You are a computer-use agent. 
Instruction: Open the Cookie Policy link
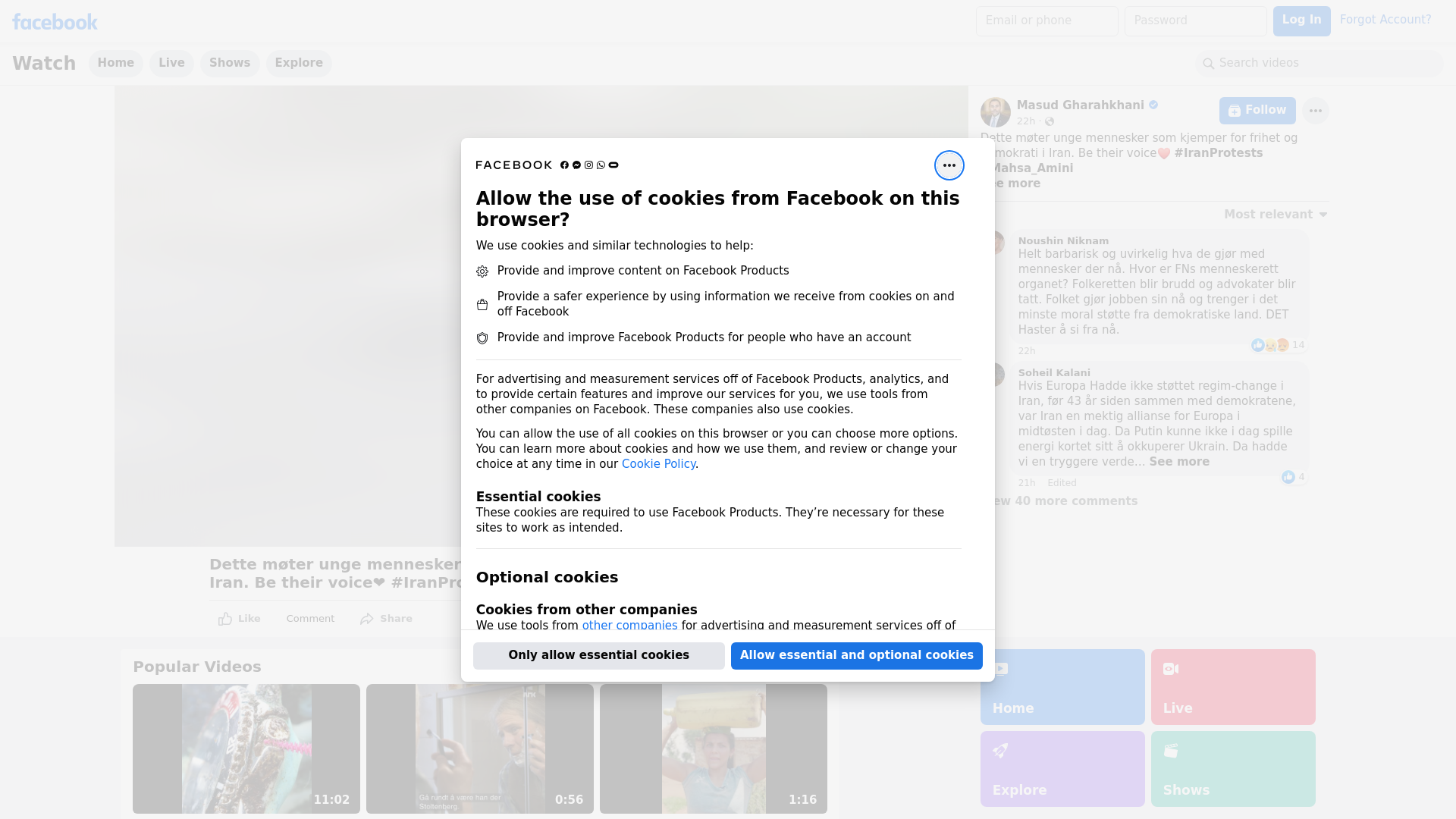(x=658, y=464)
